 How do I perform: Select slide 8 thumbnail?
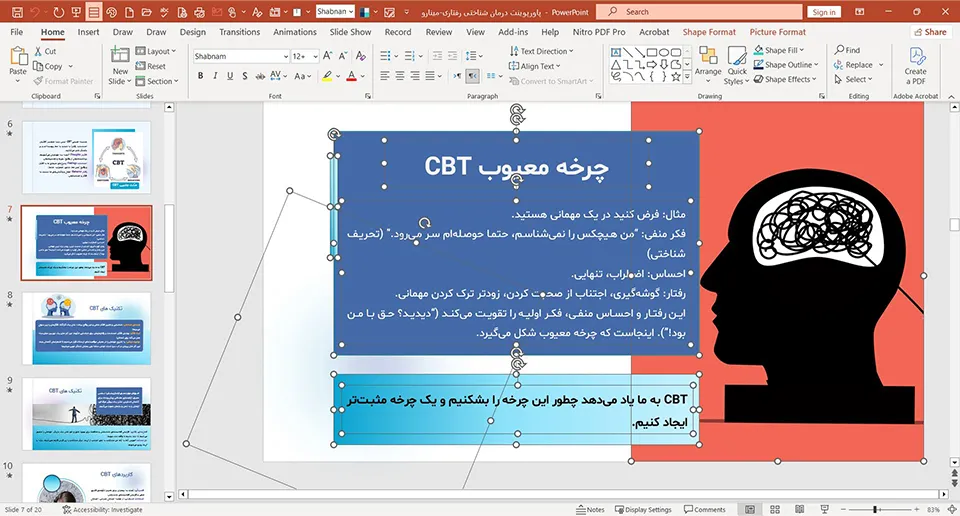coord(86,328)
